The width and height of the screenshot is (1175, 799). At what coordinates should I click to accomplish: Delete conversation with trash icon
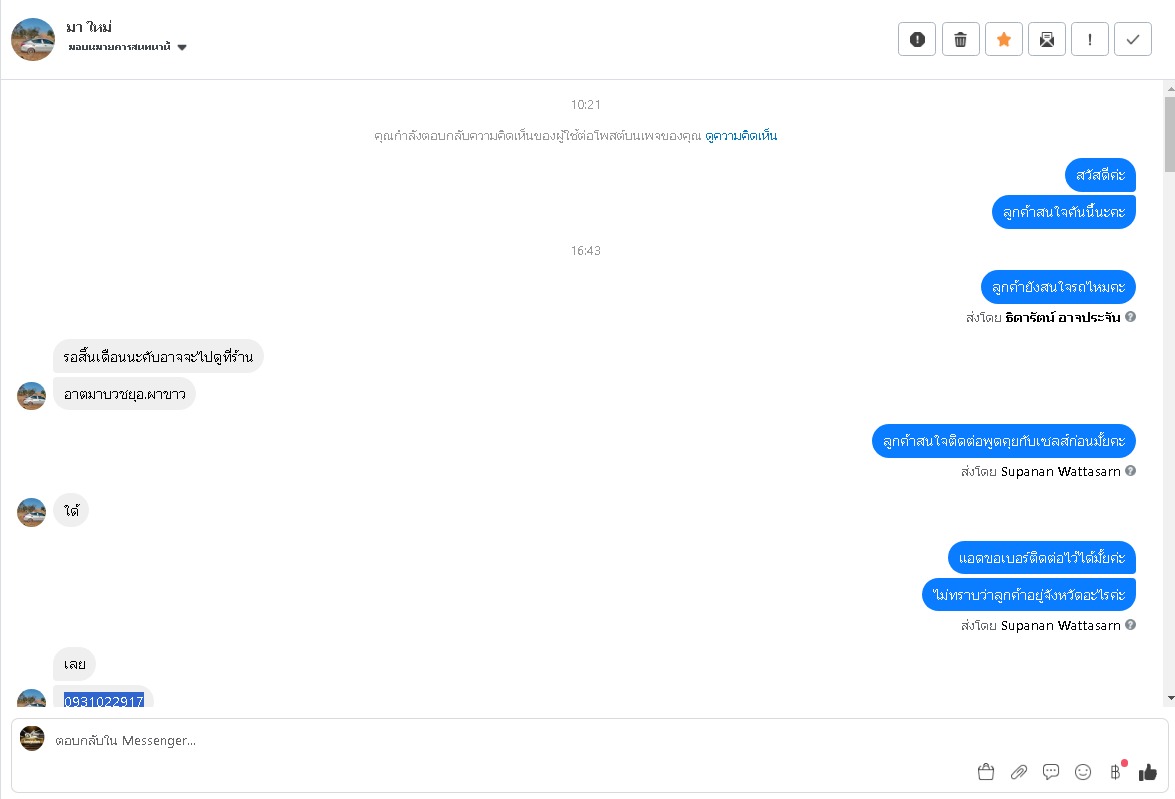click(x=960, y=40)
